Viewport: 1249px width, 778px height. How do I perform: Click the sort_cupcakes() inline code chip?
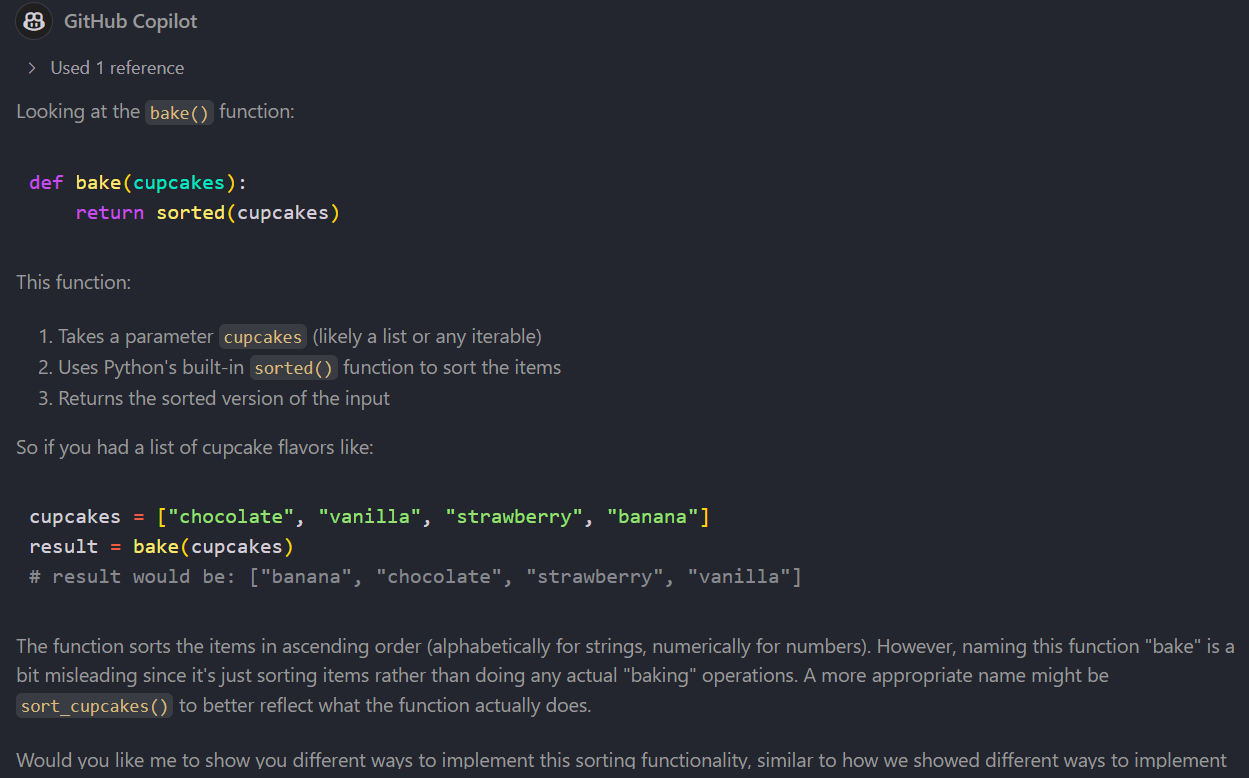[95, 706]
